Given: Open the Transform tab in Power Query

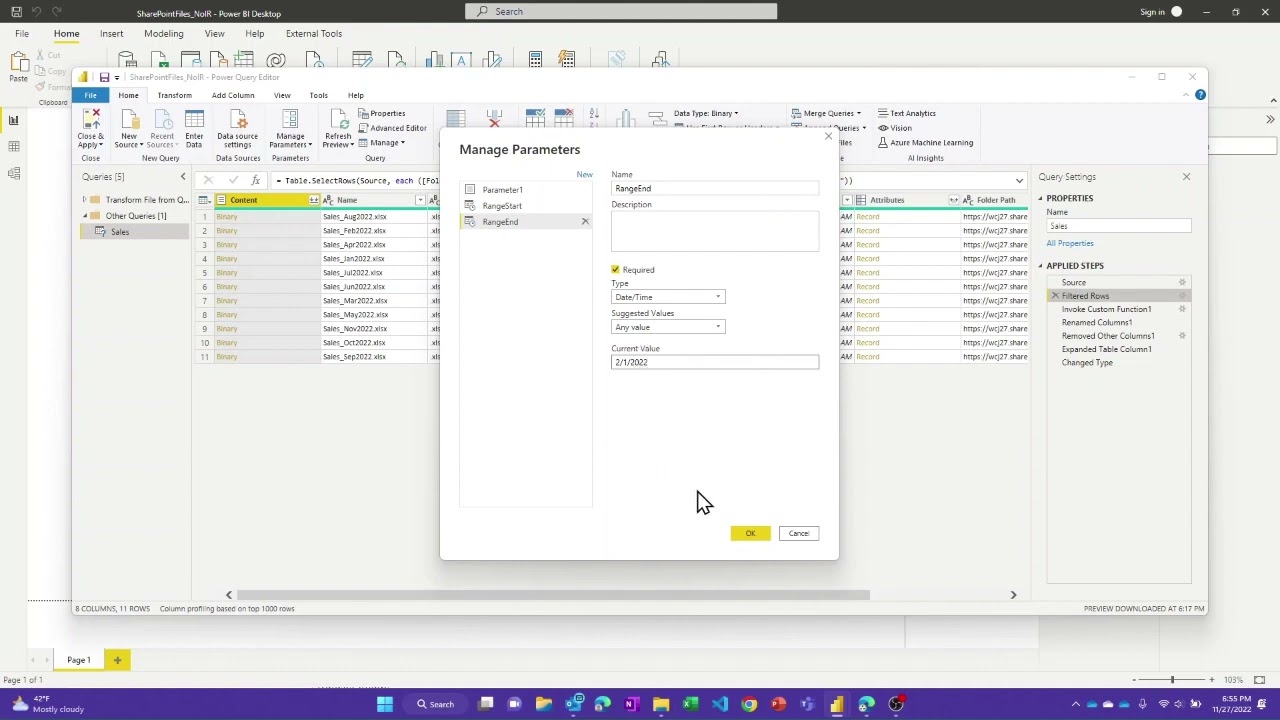Looking at the screenshot, I should tap(174, 95).
